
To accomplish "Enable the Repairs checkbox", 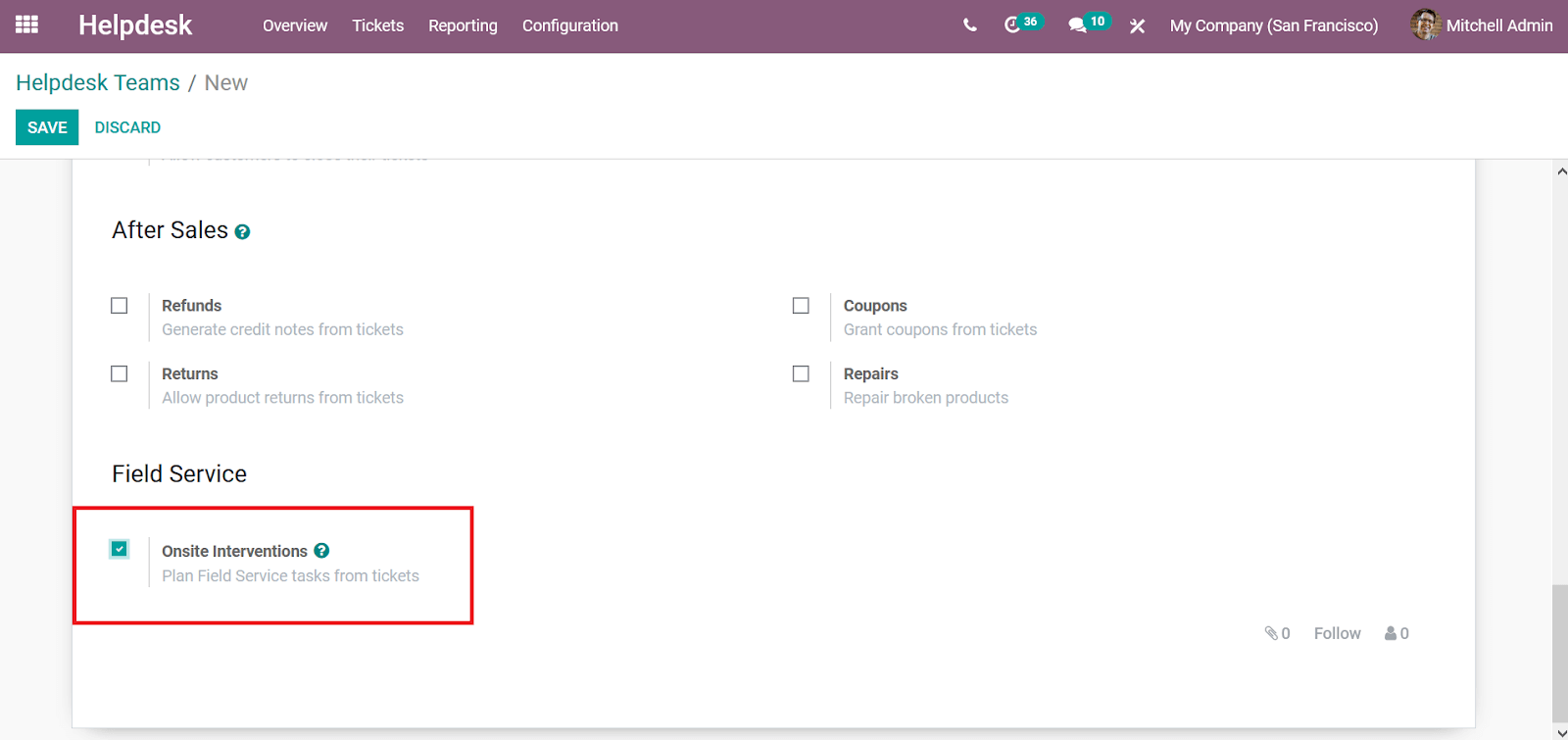I will (x=801, y=373).
